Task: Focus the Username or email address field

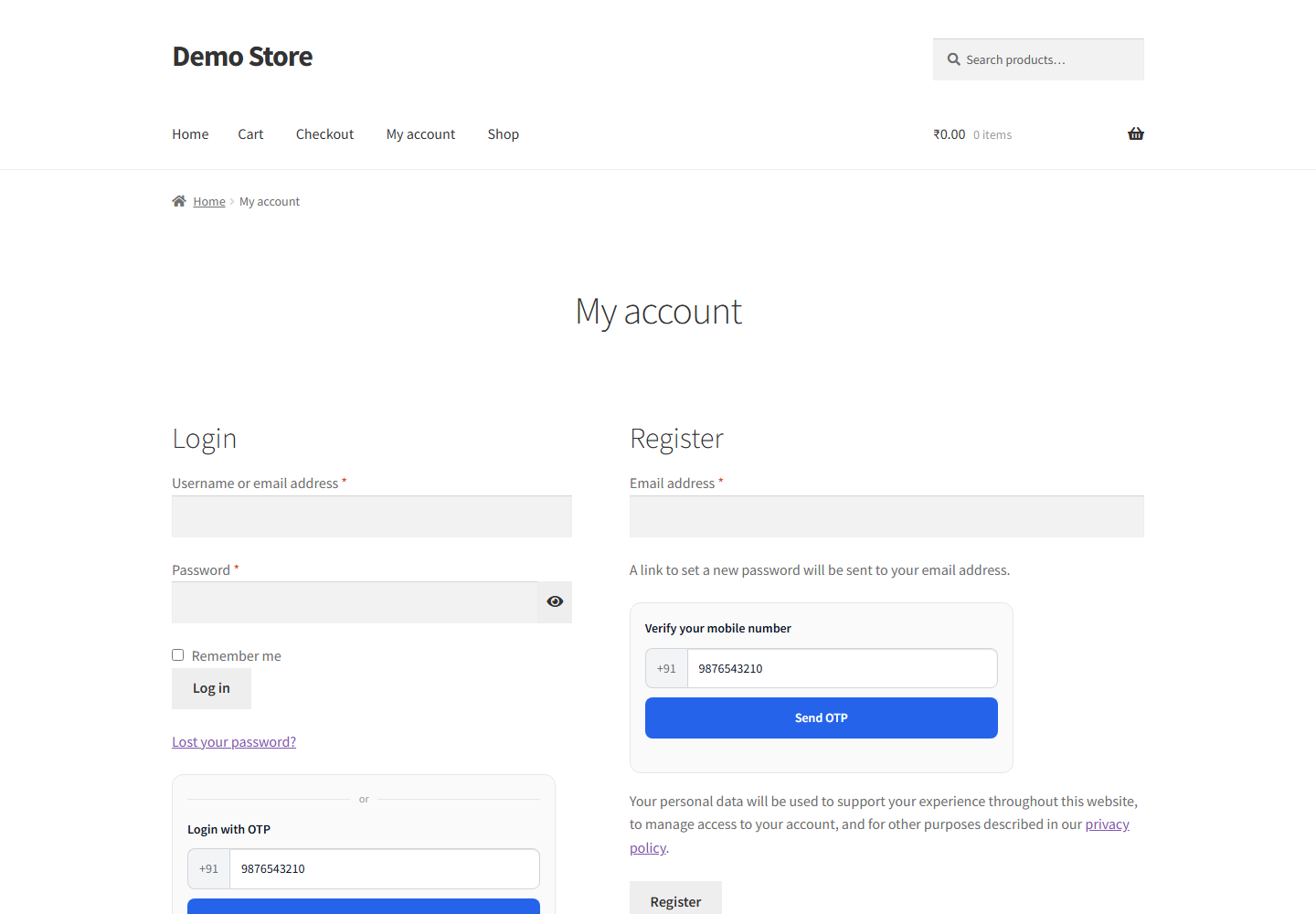Action: pyautogui.click(x=372, y=516)
